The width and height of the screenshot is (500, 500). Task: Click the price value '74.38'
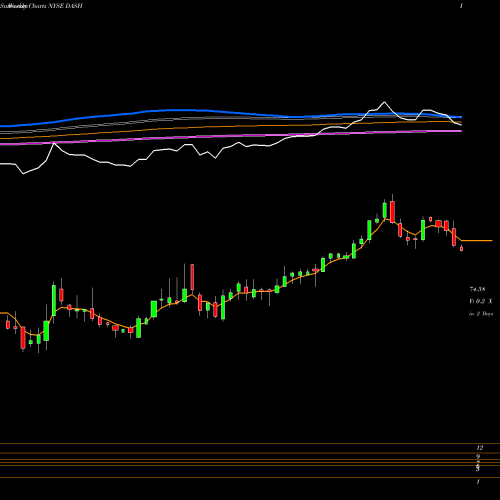click(477, 289)
